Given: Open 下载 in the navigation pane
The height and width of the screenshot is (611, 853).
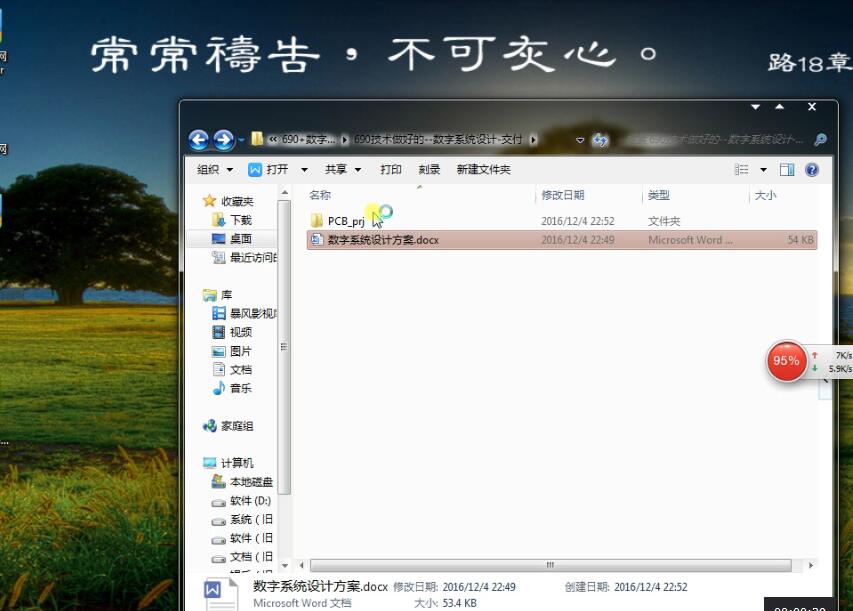Looking at the screenshot, I should 231,220.
